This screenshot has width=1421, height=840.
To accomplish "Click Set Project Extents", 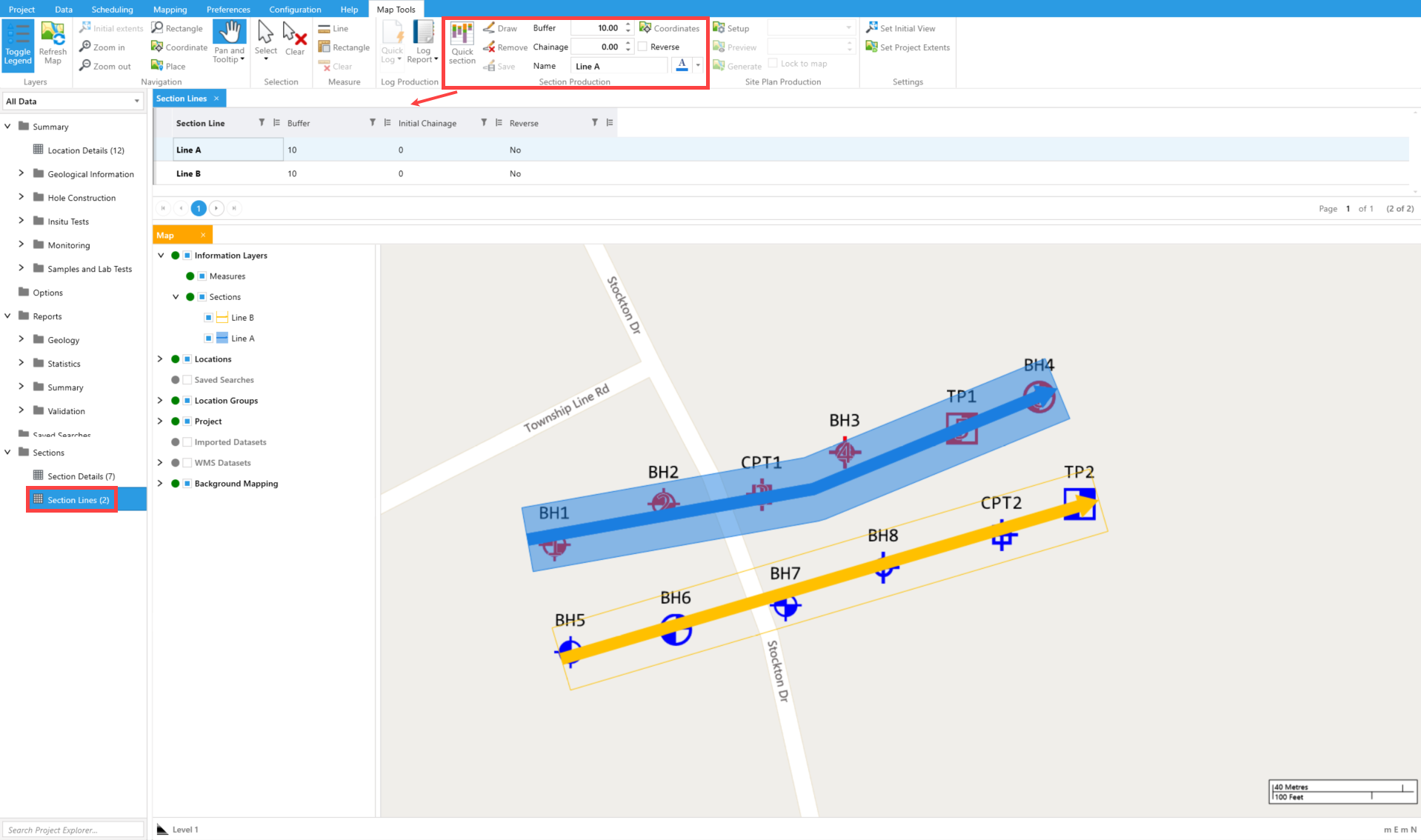I will coord(908,47).
